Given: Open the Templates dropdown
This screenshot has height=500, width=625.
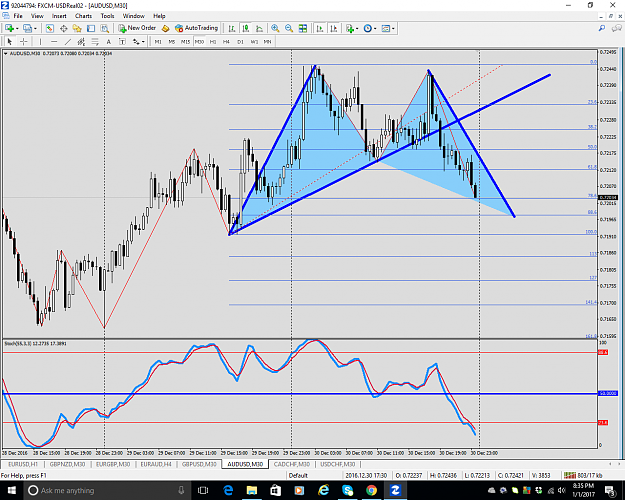Looking at the screenshot, I should pyautogui.click(x=388, y=28).
